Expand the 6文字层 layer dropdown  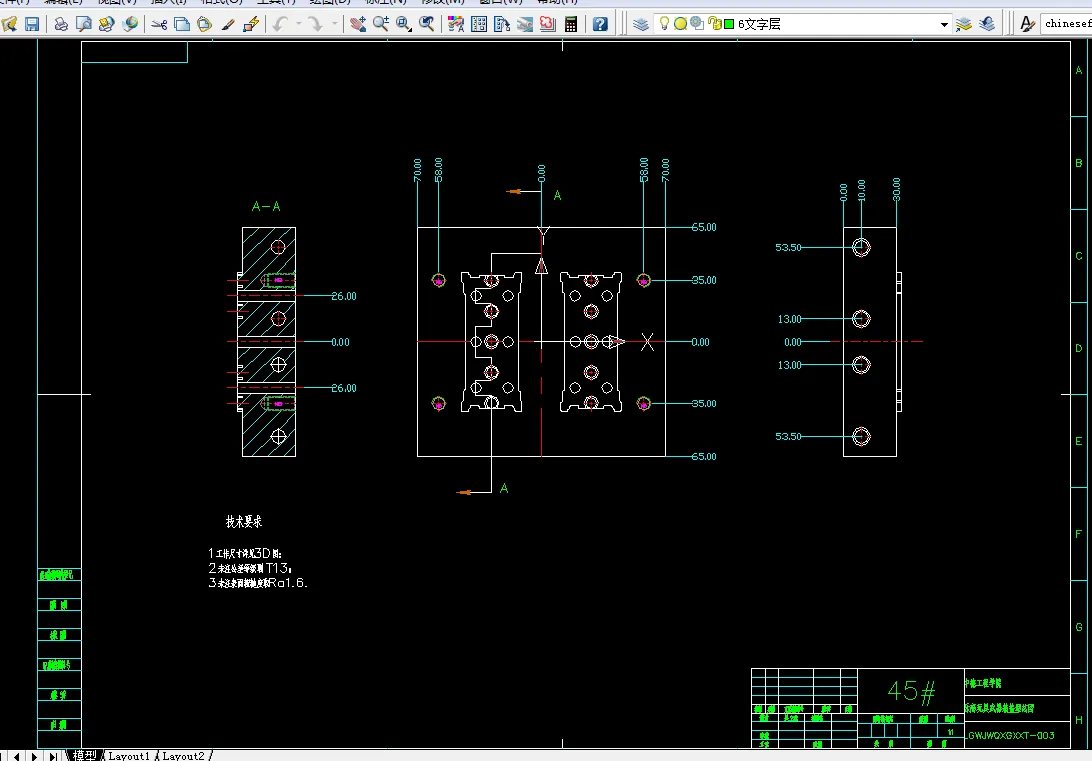point(944,24)
